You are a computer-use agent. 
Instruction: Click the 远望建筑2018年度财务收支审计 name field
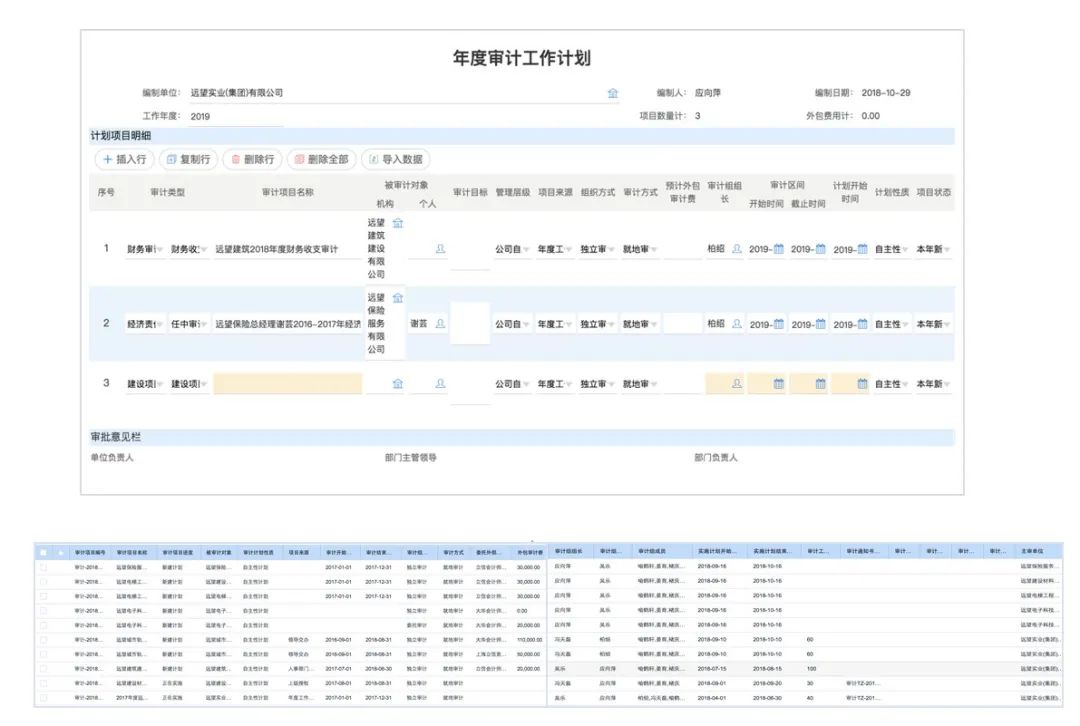287,249
